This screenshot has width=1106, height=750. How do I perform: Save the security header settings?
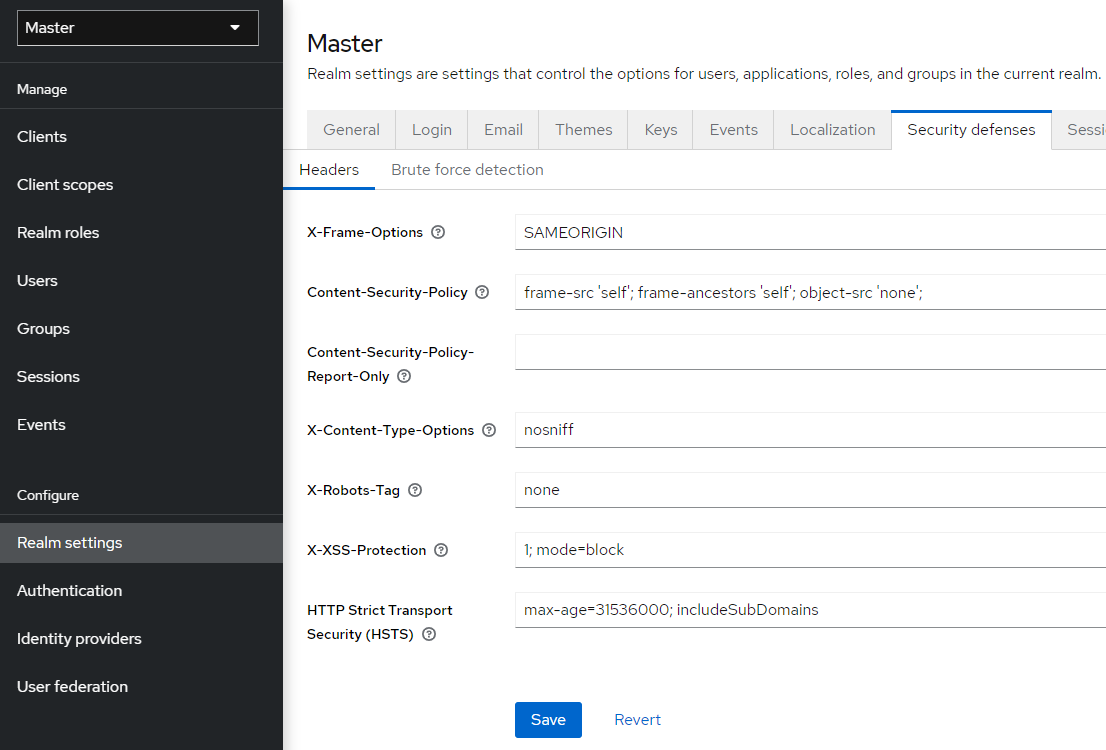548,720
